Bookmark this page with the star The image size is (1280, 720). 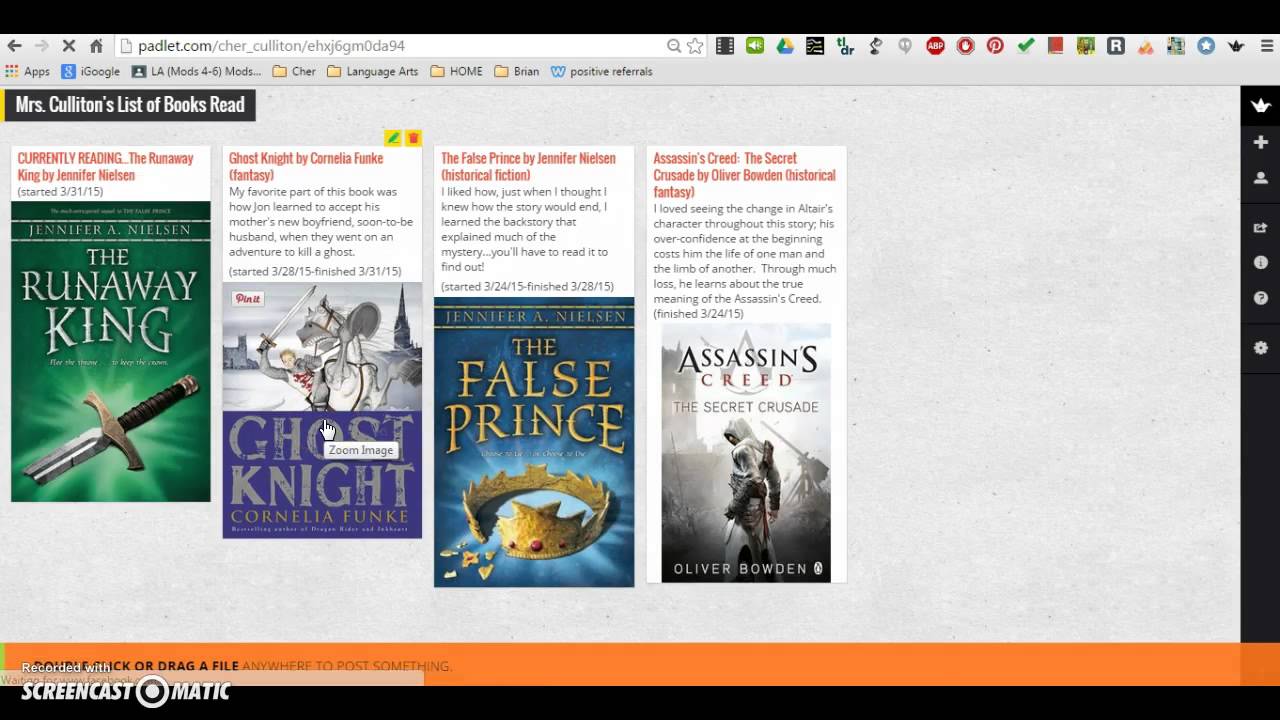click(x=695, y=46)
